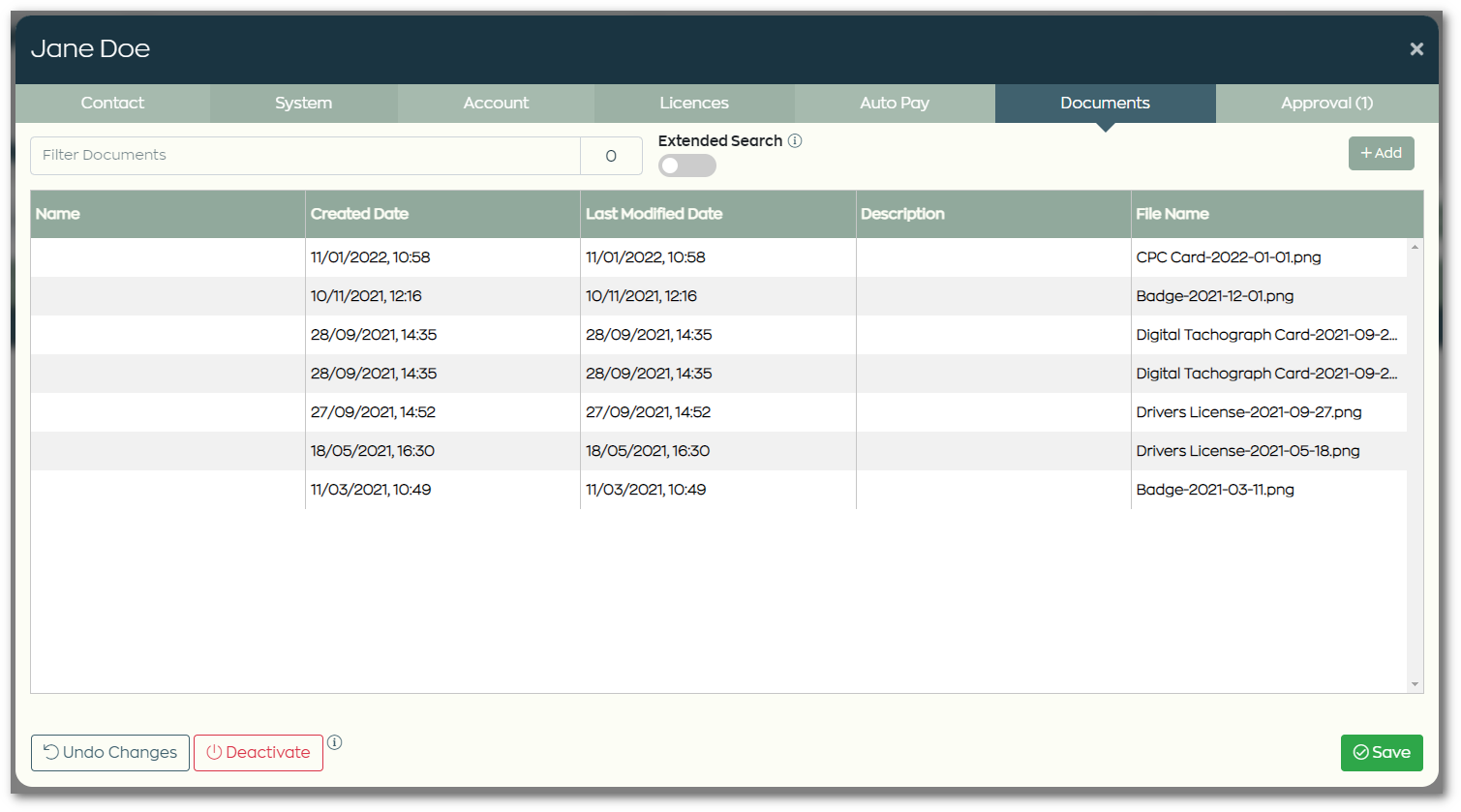Image resolution: width=1461 pixels, height=812 pixels.
Task: Click the power icon inside Deactivate button
Action: 214,752
